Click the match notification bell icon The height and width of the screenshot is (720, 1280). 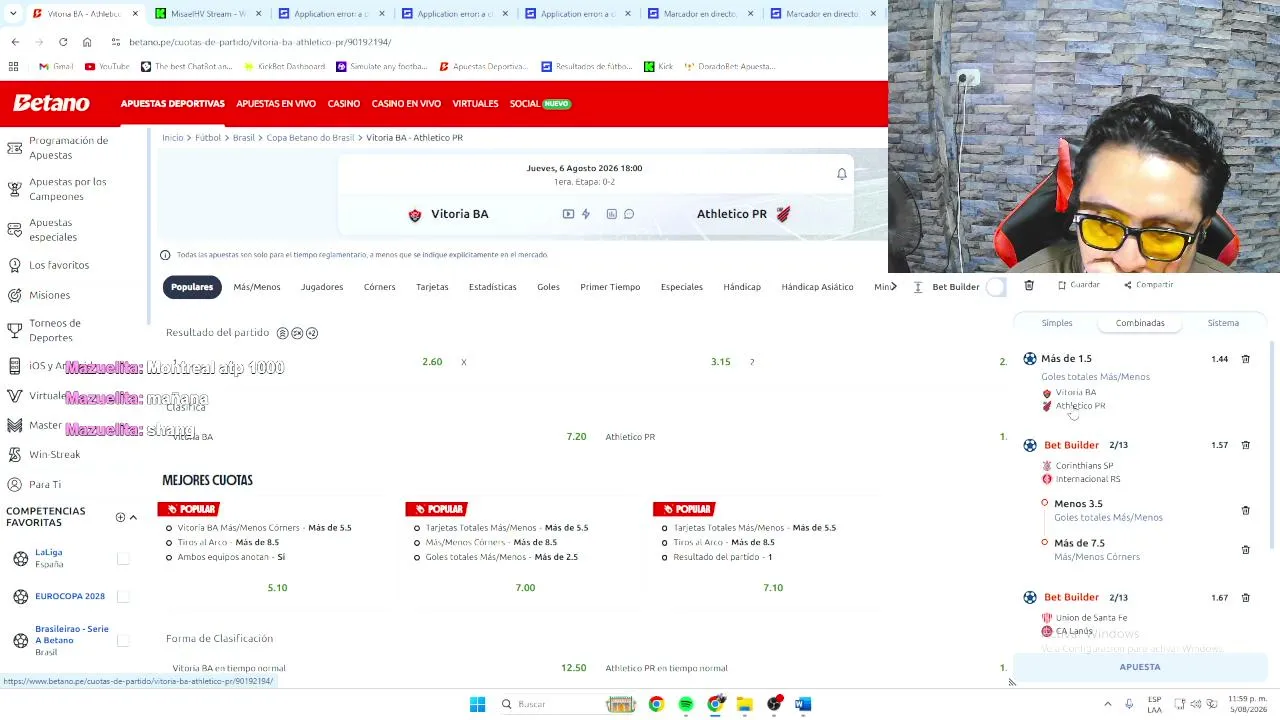pos(842,174)
